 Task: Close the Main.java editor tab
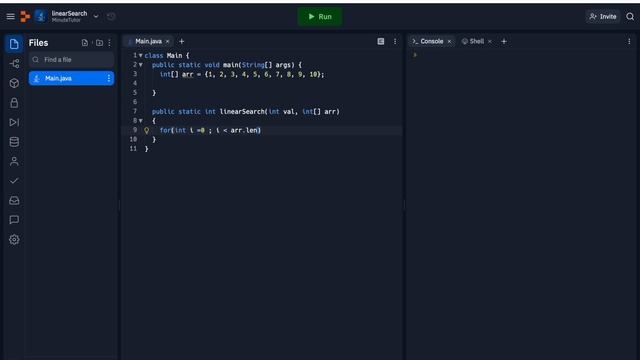tap(167, 41)
